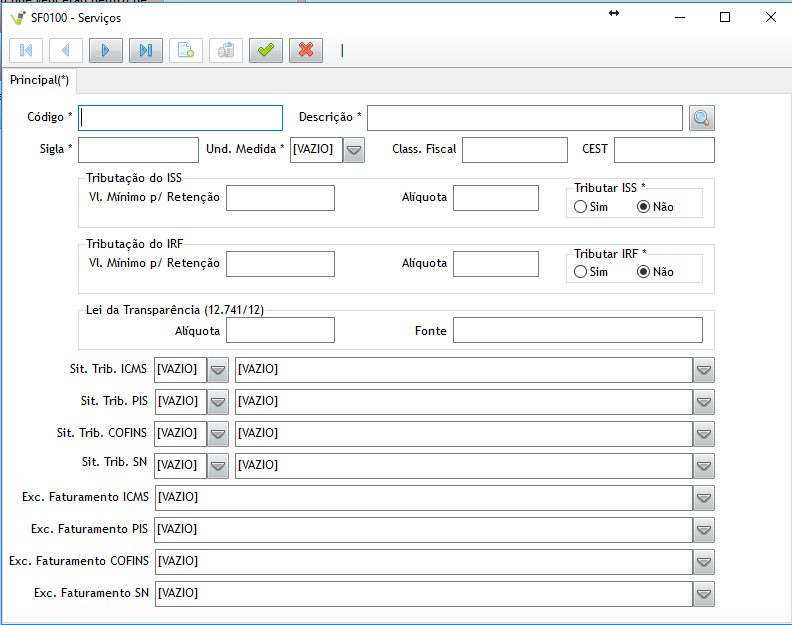Image resolution: width=792 pixels, height=625 pixels.
Task: Click the copy record toolbar icon
Action: [226, 51]
